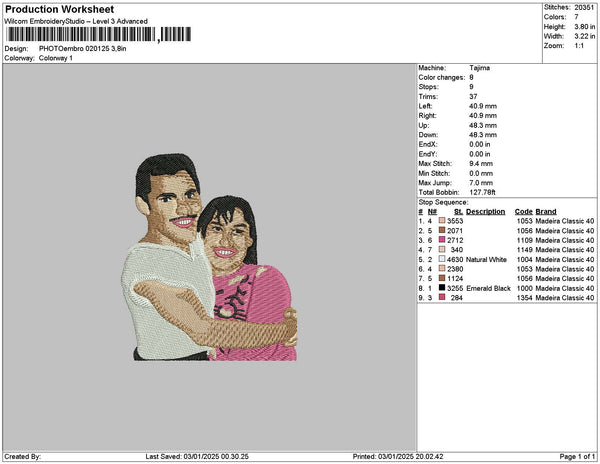600x464 pixels.
Task: Select thread code 1004
Action: 524,260
